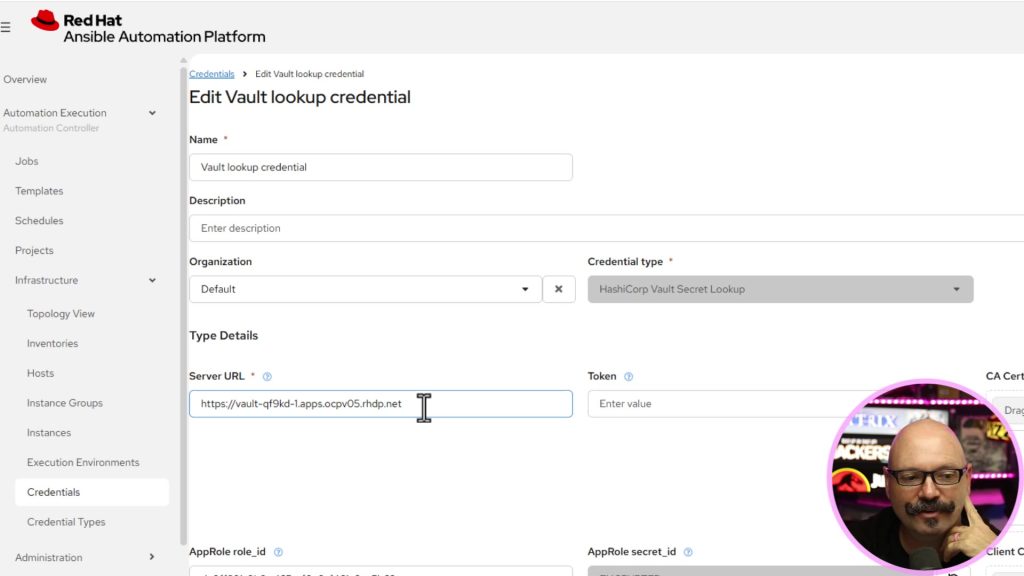Open AppRole role_id help icon
The height and width of the screenshot is (576, 1024).
coord(278,552)
